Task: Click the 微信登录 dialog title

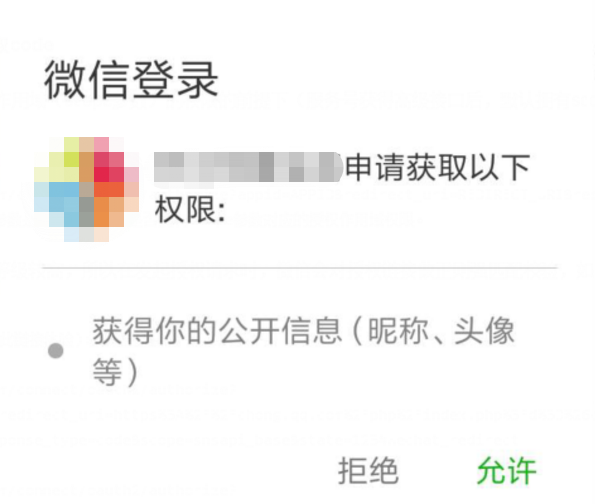Action: (x=131, y=80)
